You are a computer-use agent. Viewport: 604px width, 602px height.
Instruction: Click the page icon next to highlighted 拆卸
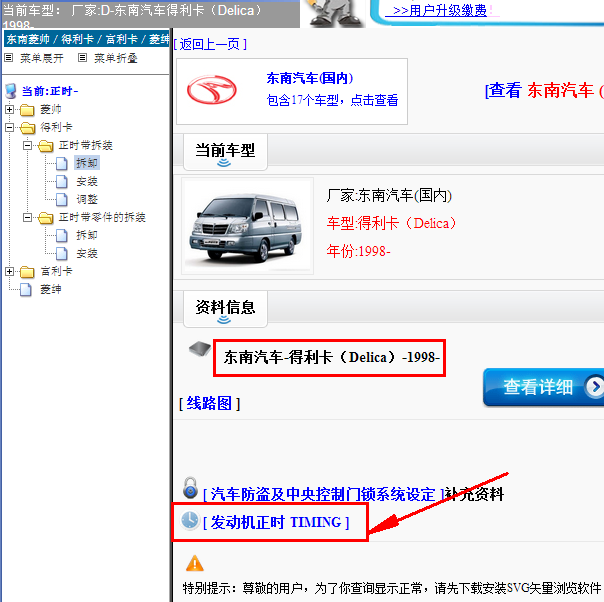[62, 163]
